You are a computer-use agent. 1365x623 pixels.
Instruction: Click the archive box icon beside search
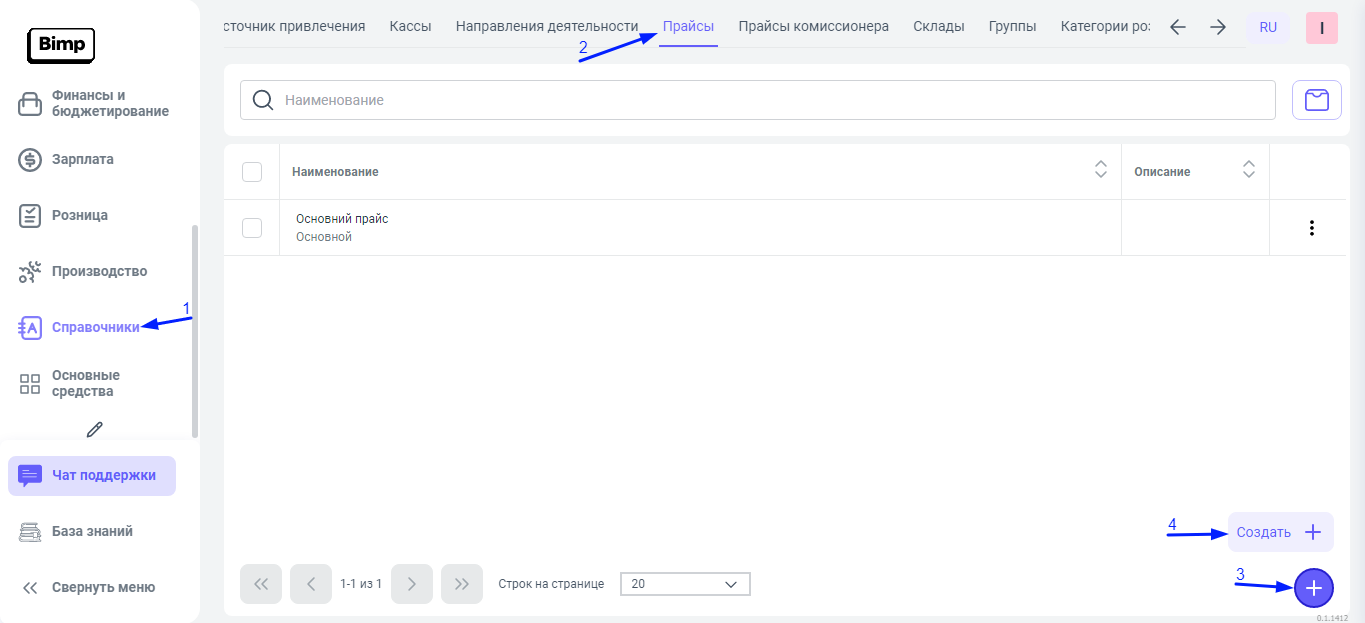[1316, 100]
